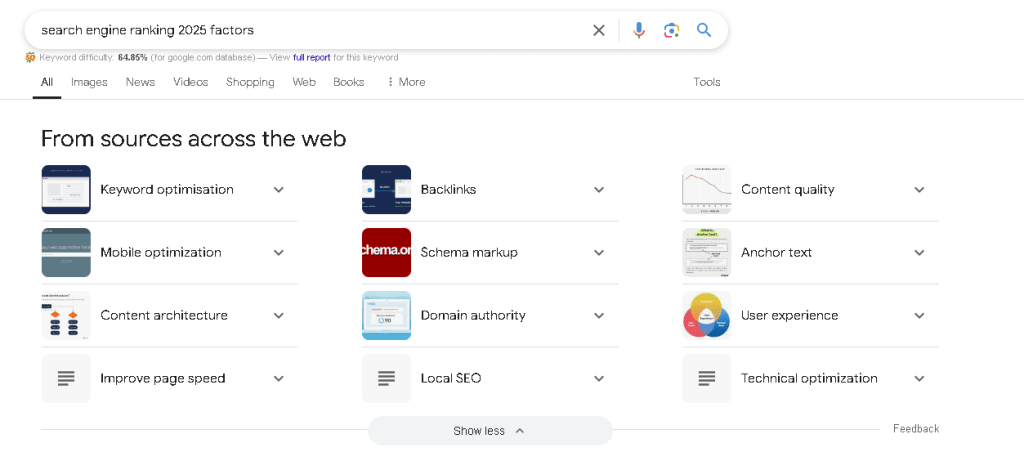Click the 64.85% keyword difficulty value
This screenshot has height=461, width=1024.
[133, 57]
